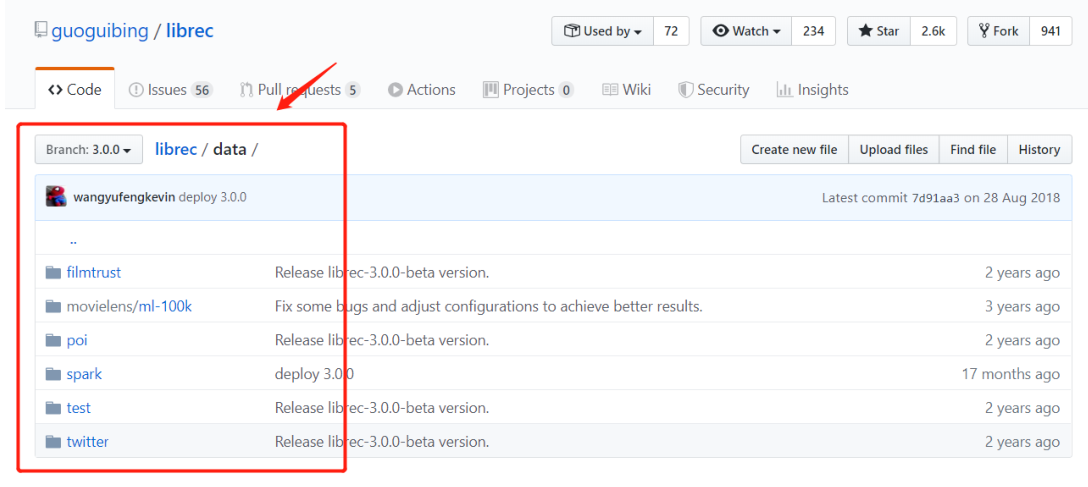Open the guoguibing owner link
The height and width of the screenshot is (487, 1088).
[x=100, y=31]
